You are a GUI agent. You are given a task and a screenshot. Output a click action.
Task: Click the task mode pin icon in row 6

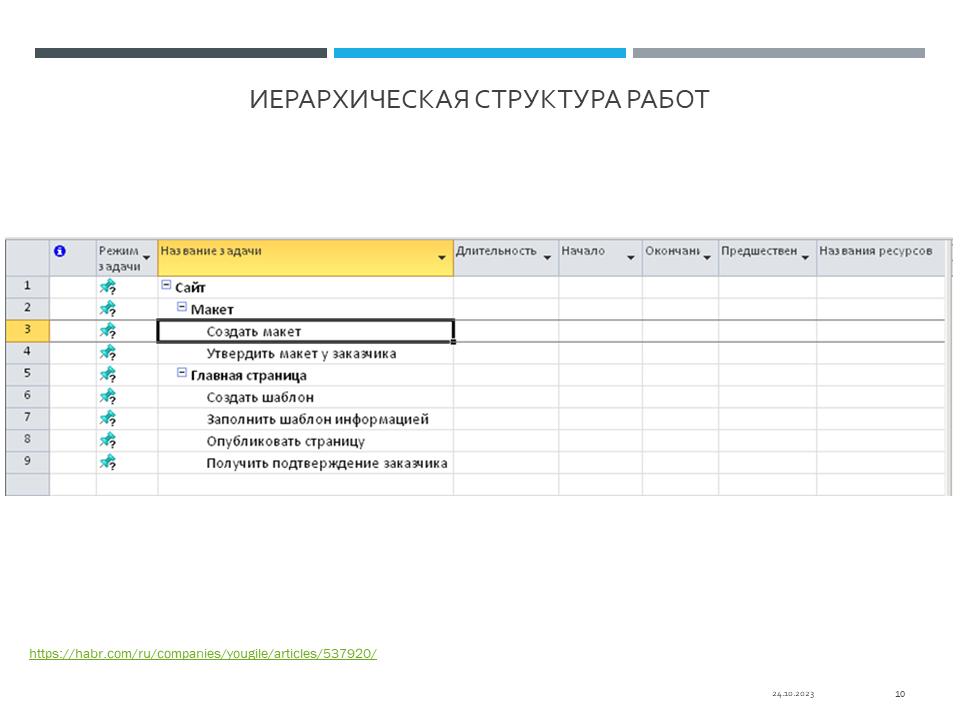[108, 397]
